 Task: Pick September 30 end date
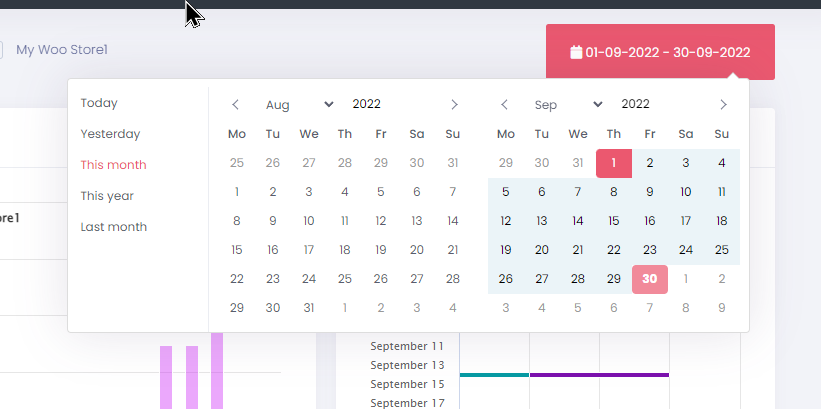pos(650,279)
